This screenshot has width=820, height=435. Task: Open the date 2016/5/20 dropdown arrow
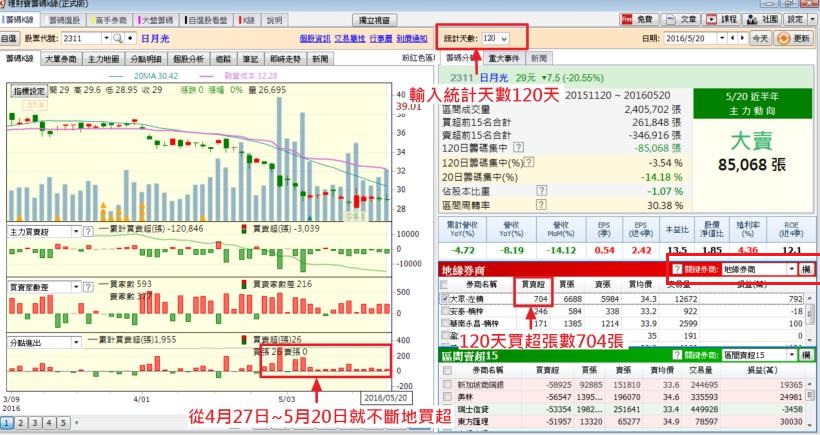click(x=722, y=38)
